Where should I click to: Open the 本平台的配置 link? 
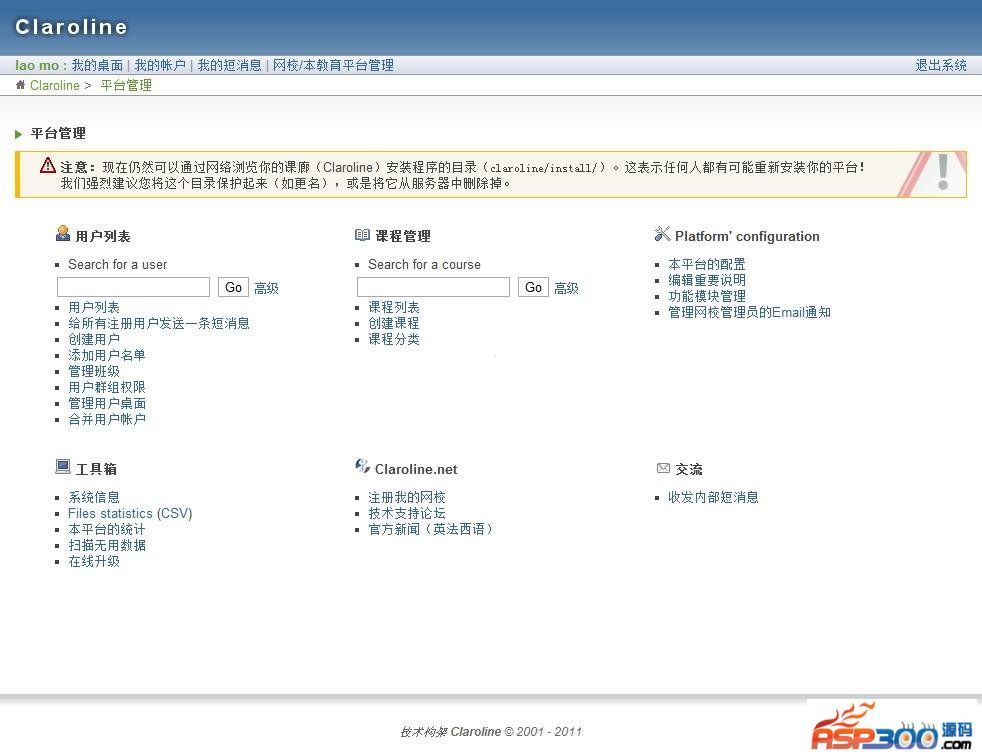(x=707, y=264)
